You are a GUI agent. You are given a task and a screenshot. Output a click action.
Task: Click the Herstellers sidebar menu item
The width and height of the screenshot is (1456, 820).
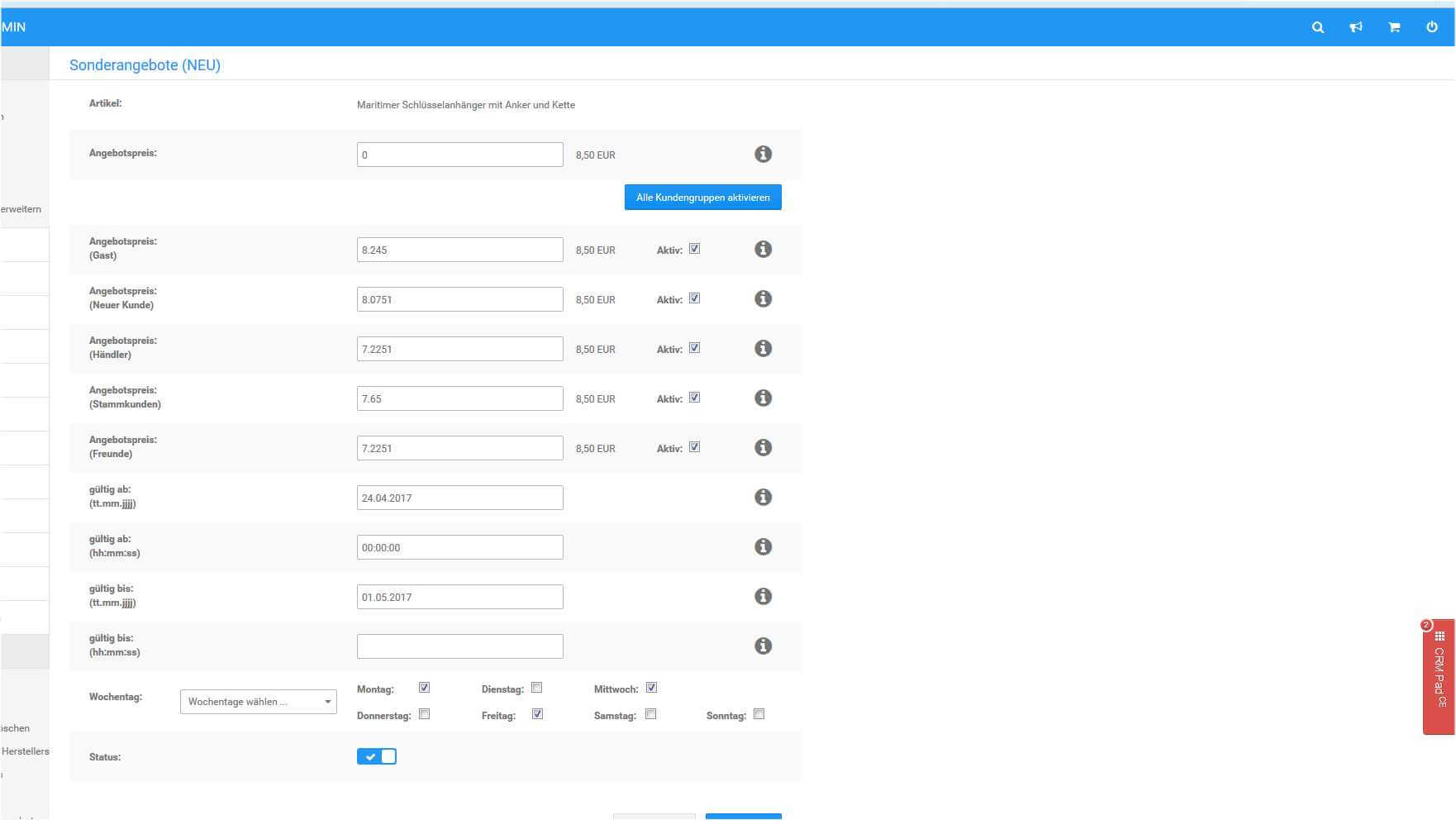pyautogui.click(x=25, y=751)
